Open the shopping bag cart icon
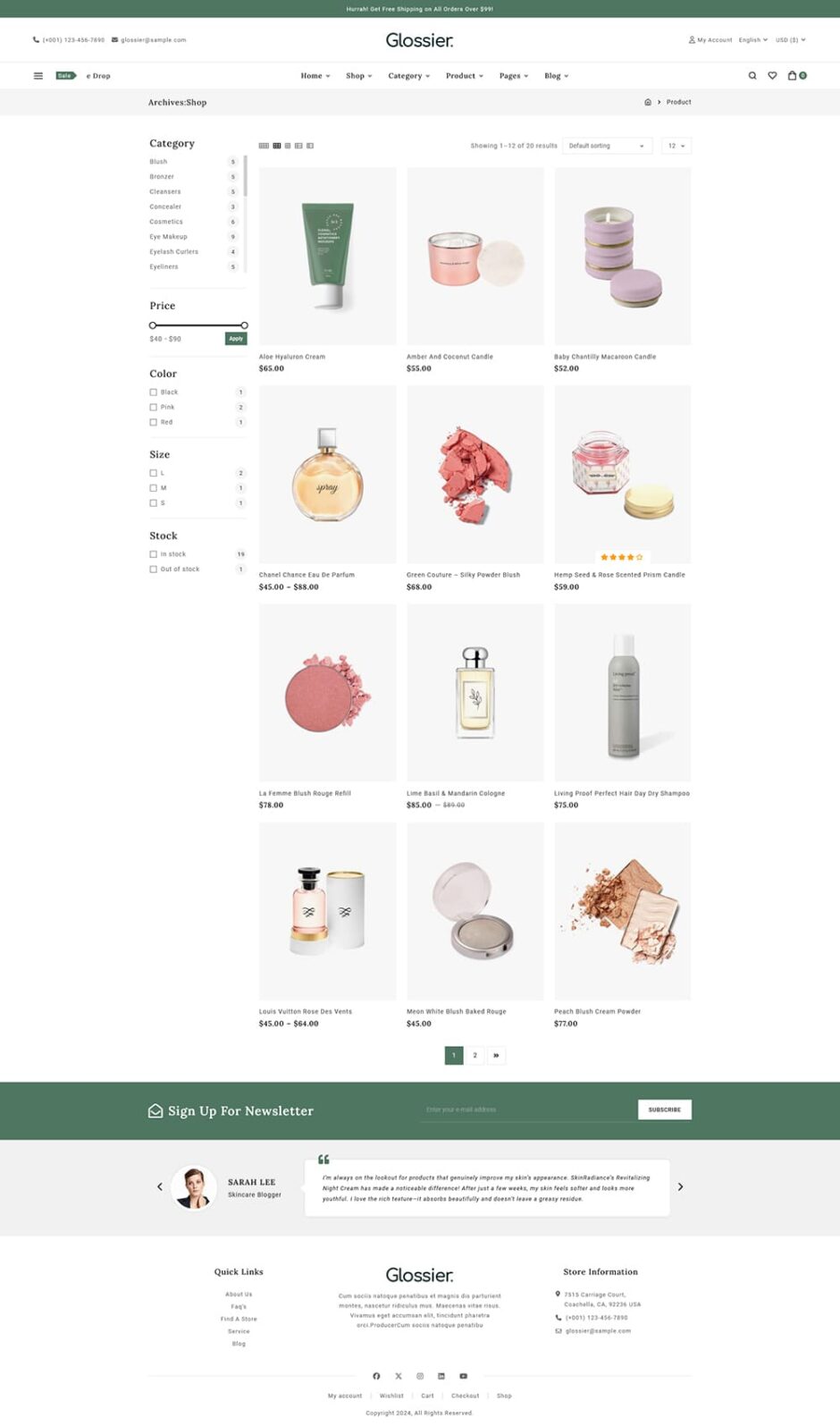The height and width of the screenshot is (1426, 840). [792, 76]
